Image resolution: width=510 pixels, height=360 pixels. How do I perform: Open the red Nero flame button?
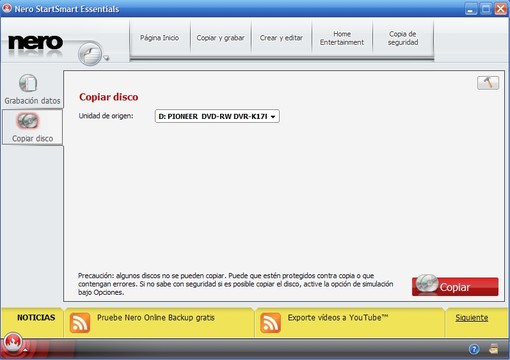(13, 342)
